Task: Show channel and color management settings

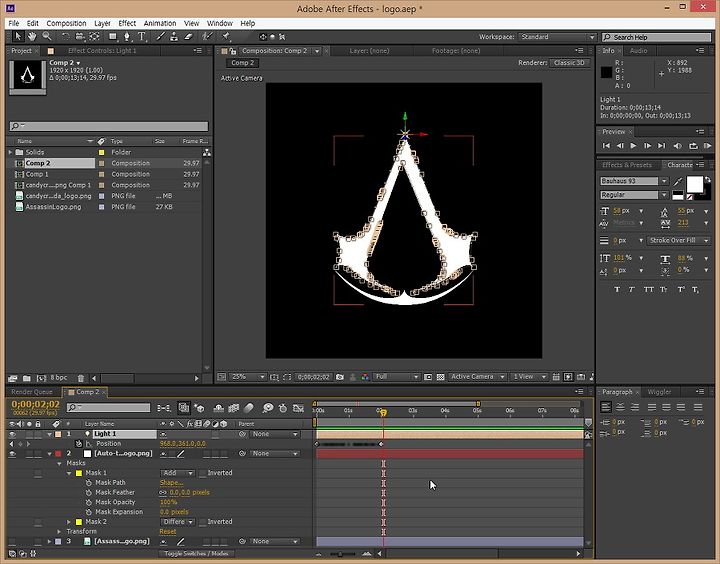Action: click(365, 377)
